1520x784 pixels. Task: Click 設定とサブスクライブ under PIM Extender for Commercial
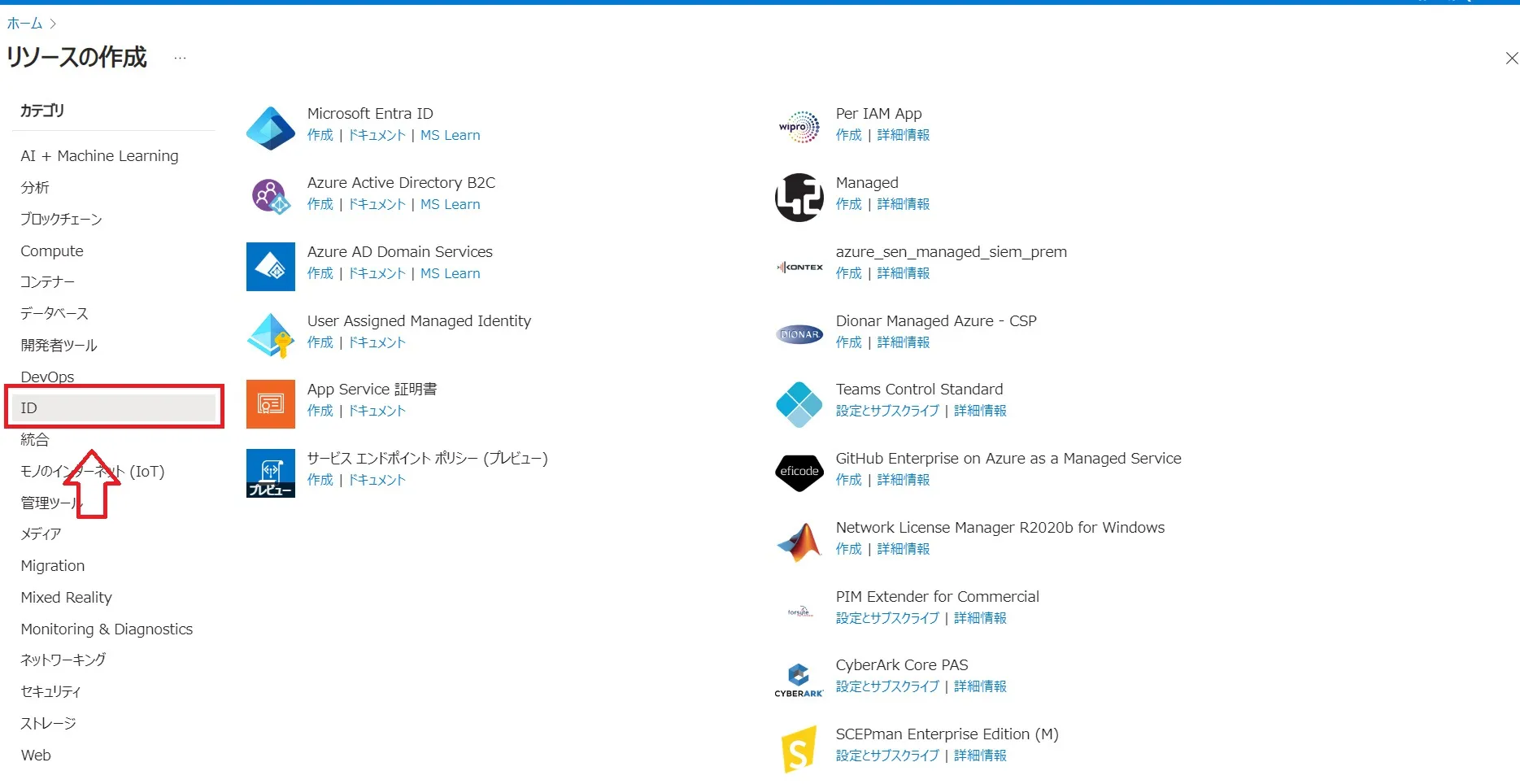tap(887, 618)
